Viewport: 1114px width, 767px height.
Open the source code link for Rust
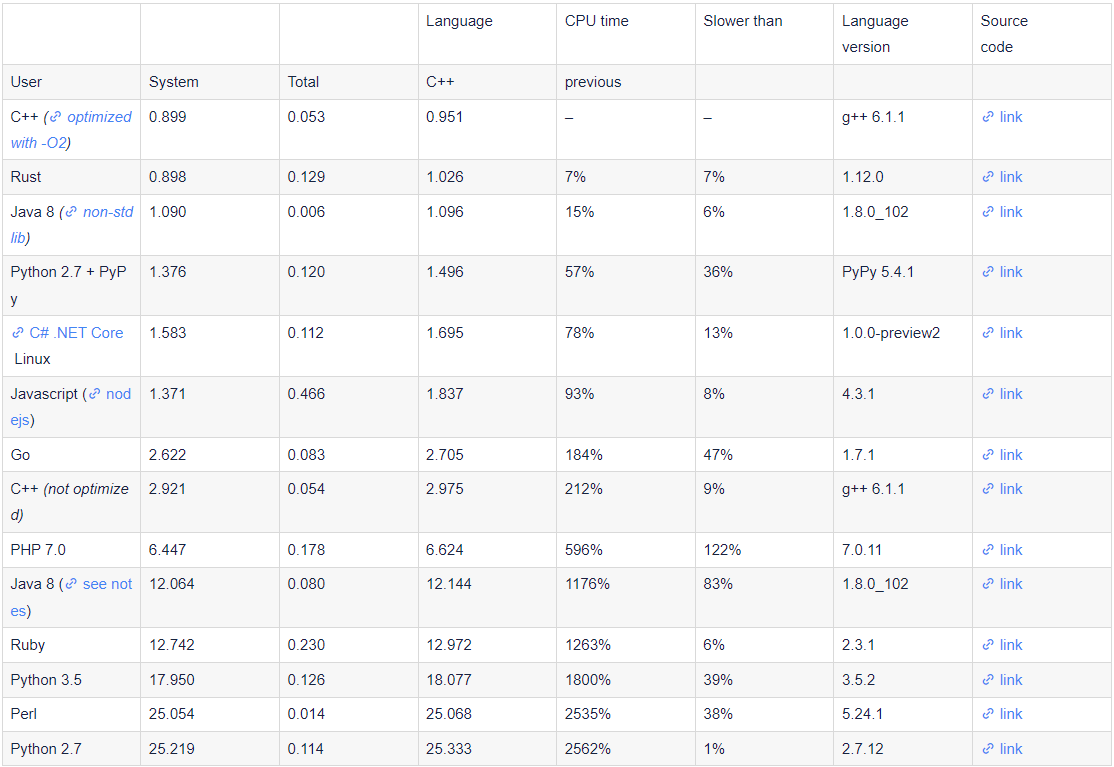(x=1002, y=177)
